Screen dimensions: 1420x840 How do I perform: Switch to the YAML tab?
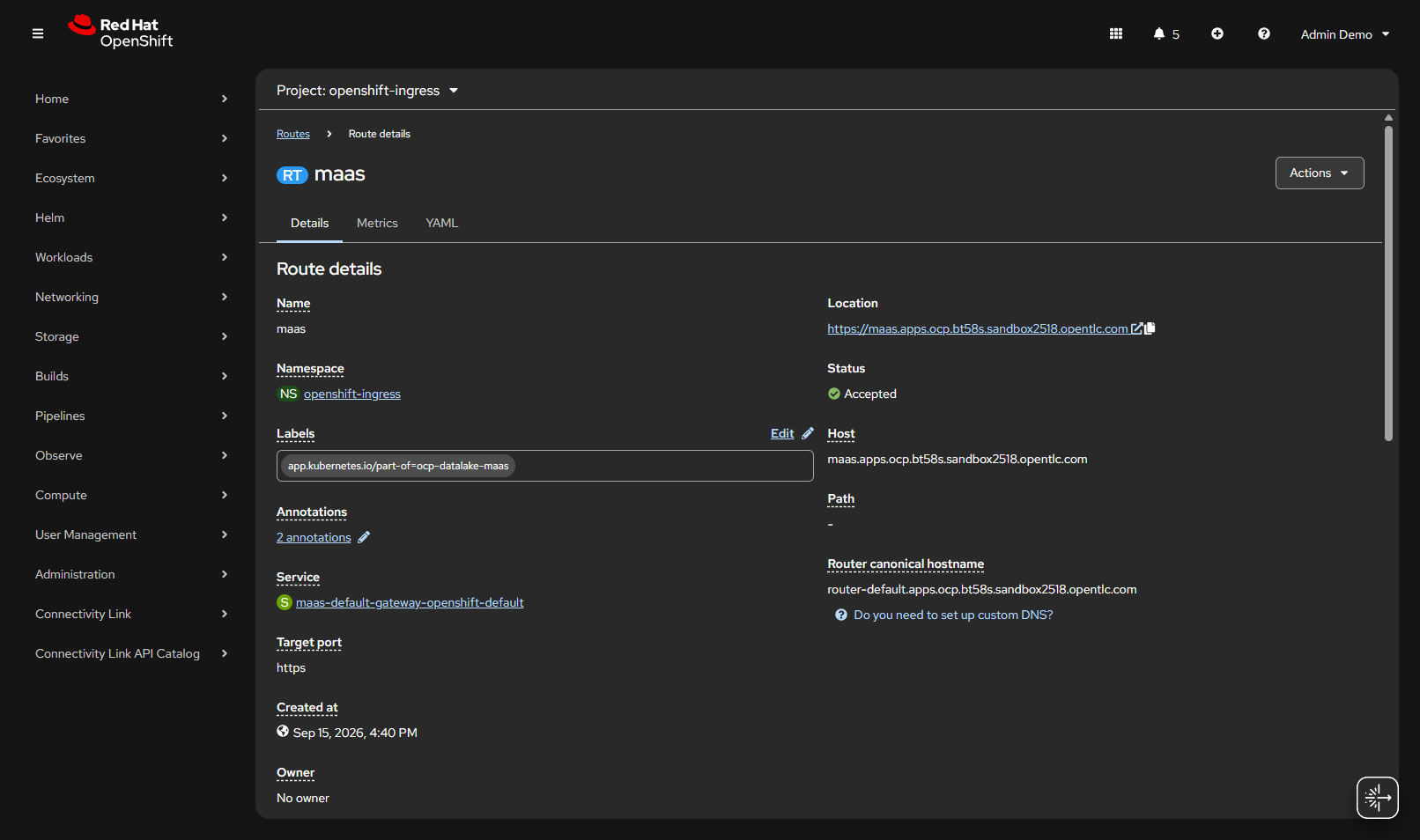[441, 223]
